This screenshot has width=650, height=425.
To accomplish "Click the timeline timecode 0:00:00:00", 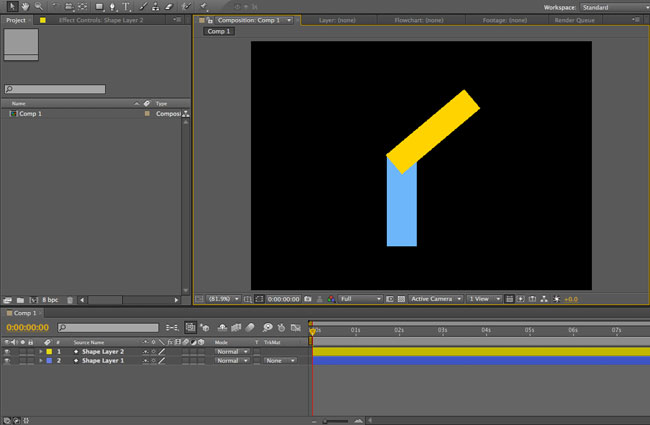I will coord(27,328).
